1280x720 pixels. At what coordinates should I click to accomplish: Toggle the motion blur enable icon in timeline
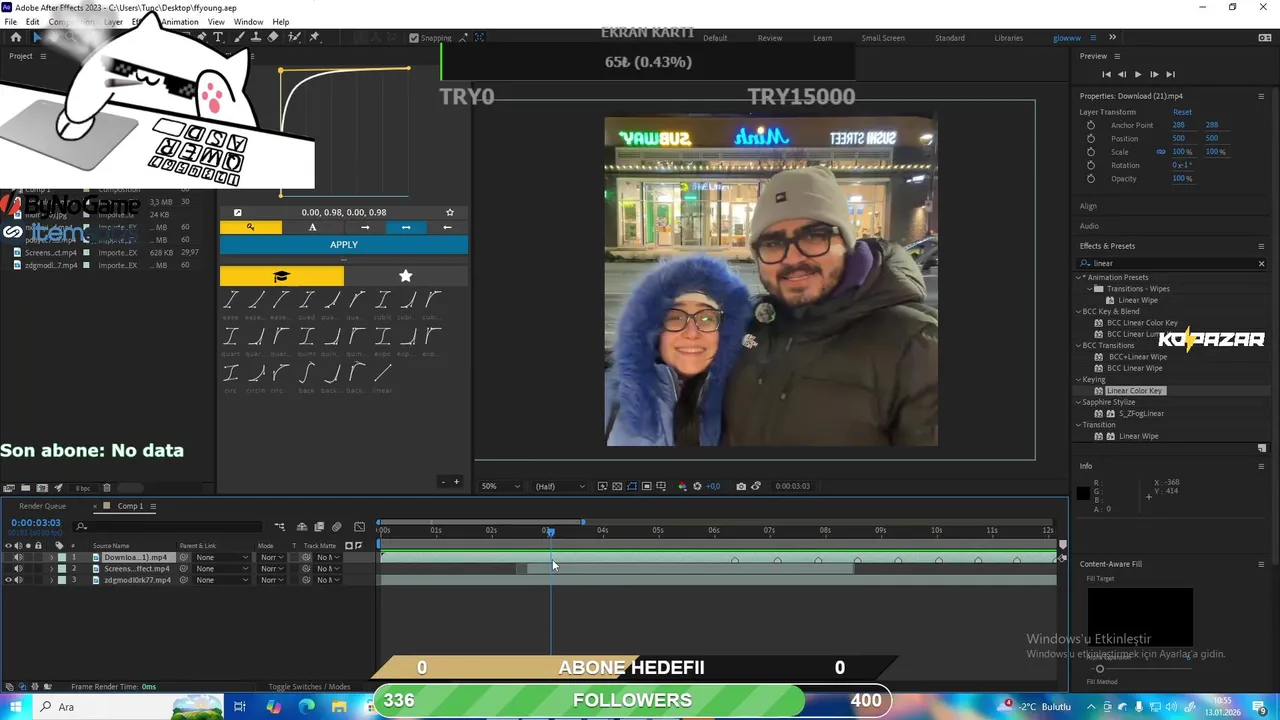point(336,527)
